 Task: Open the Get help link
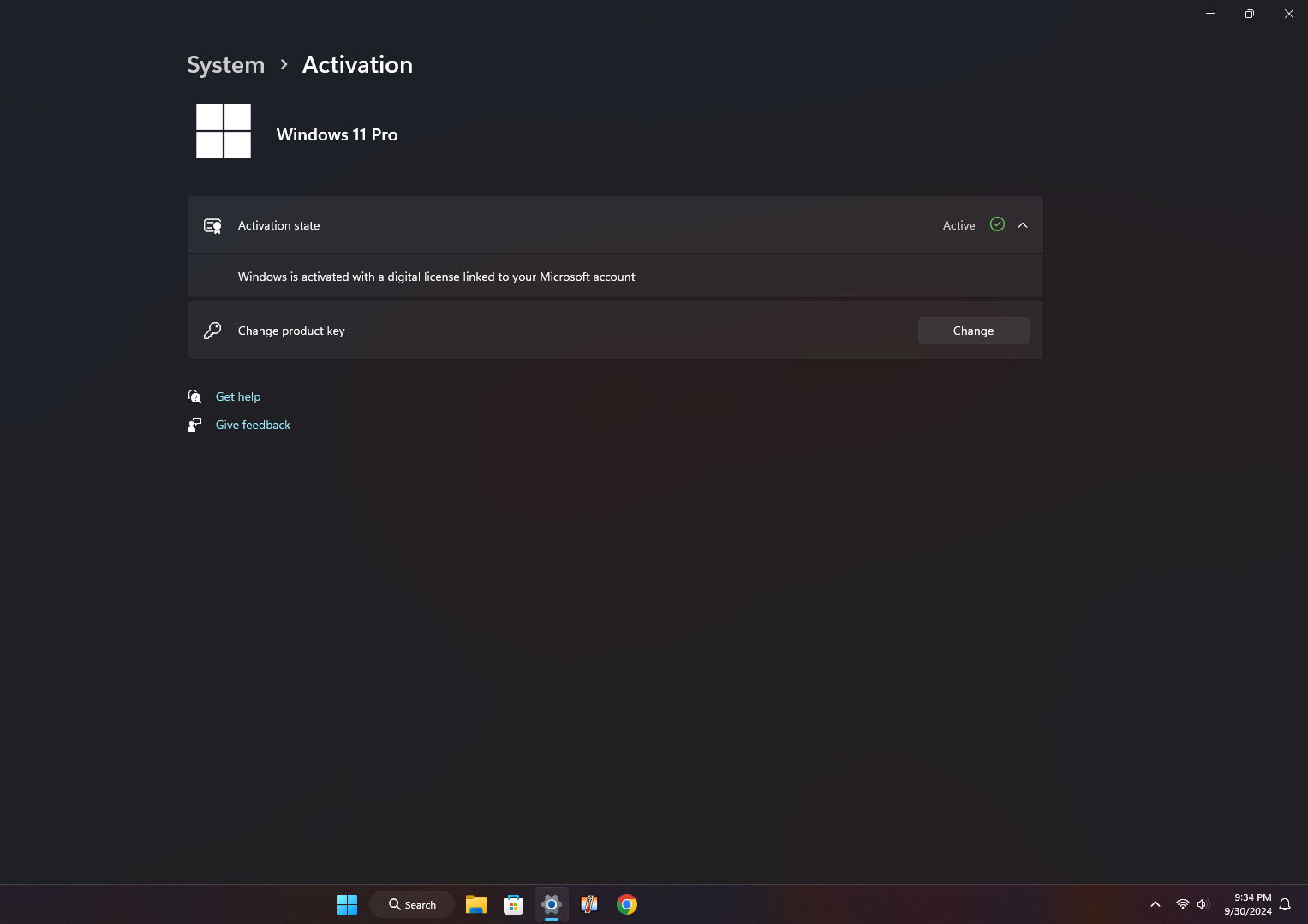coord(238,396)
